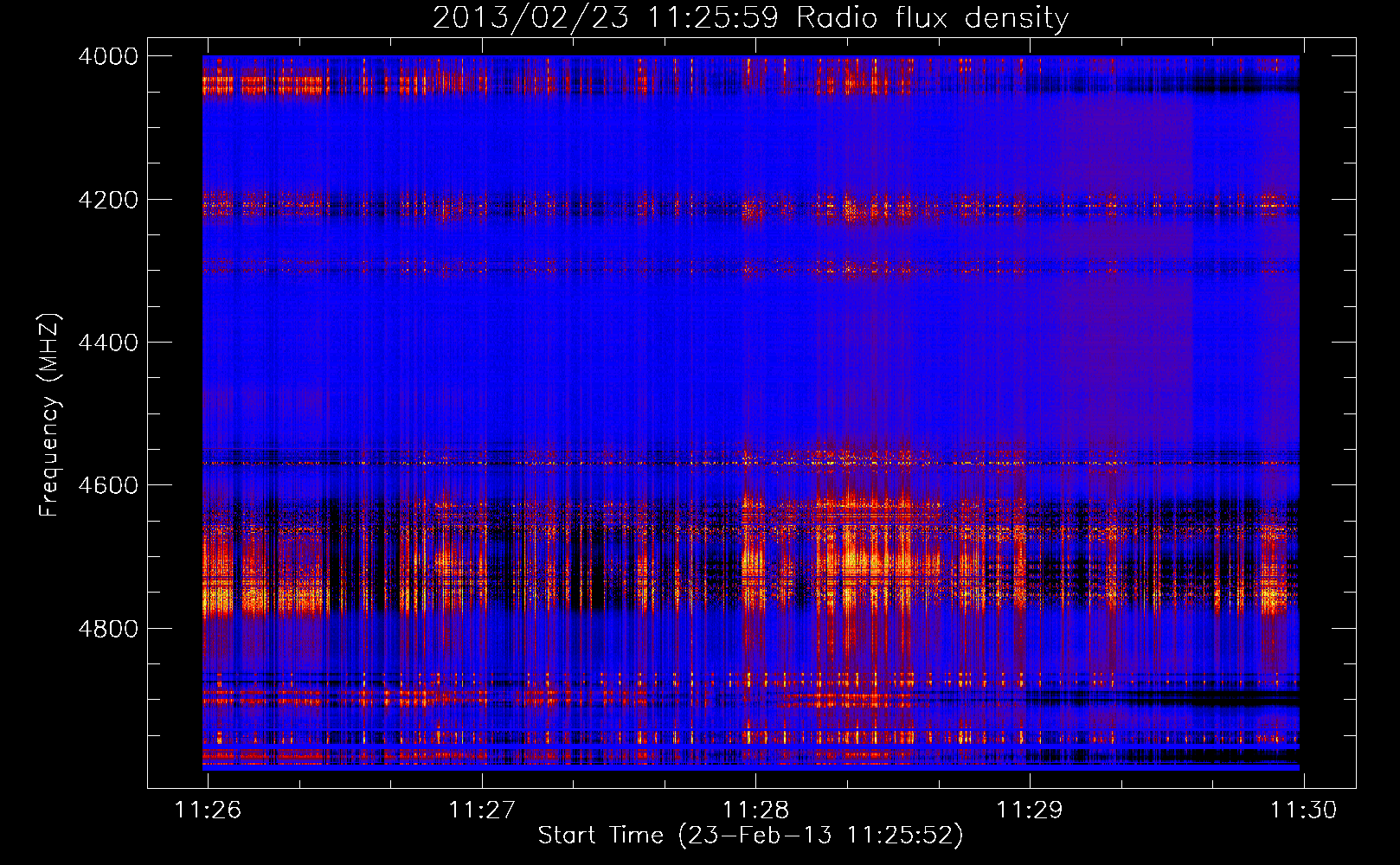Click the plot title '2013/02/23 11:25:59 Radio flux density'

click(x=750, y=18)
